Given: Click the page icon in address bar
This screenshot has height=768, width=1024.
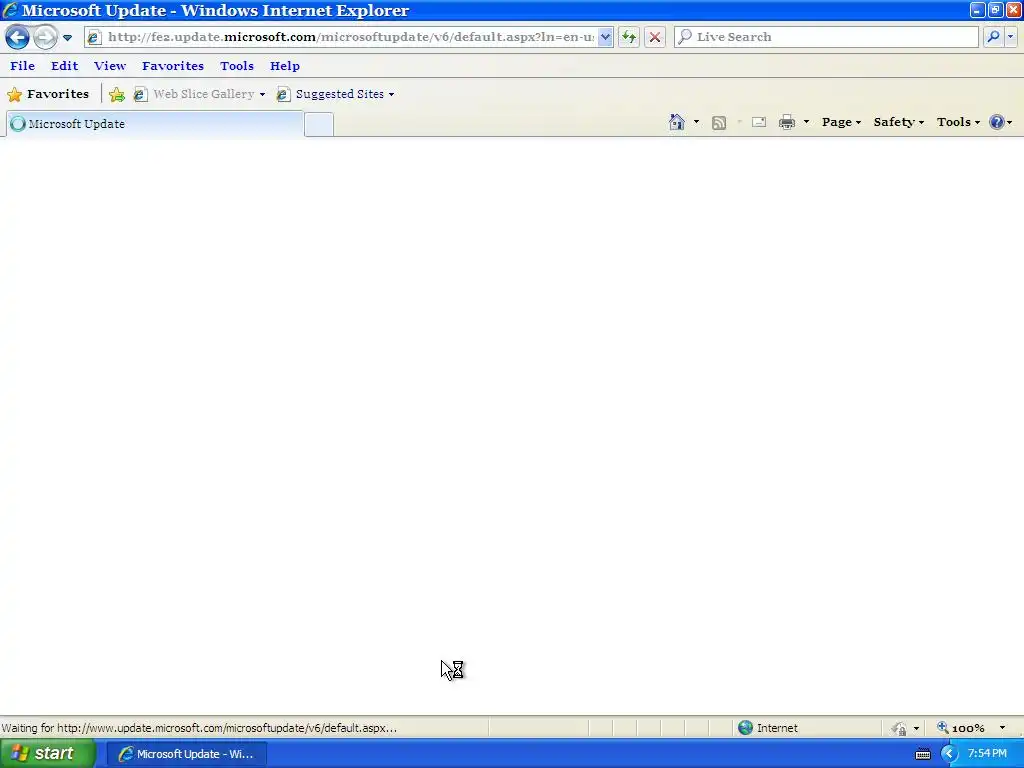Looking at the screenshot, I should (94, 37).
